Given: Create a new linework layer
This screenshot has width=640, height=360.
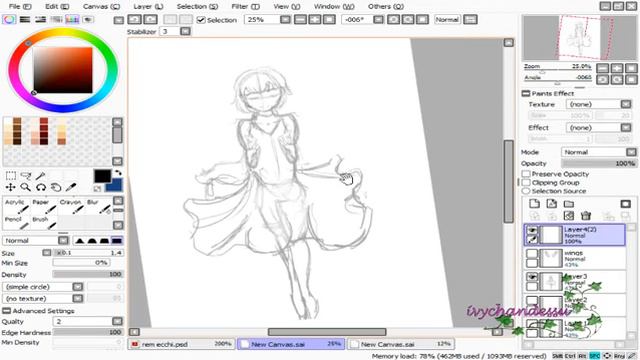Looking at the screenshot, I should 551,203.
